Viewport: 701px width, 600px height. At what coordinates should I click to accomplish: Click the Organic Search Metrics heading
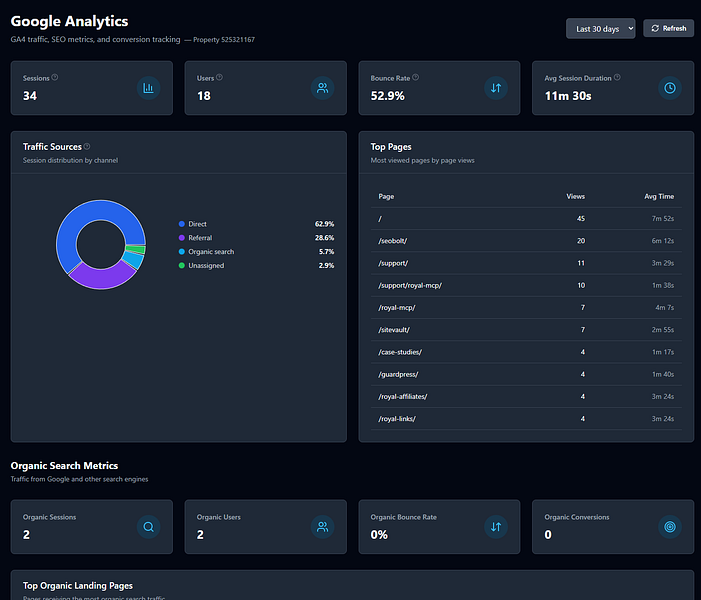(64, 466)
